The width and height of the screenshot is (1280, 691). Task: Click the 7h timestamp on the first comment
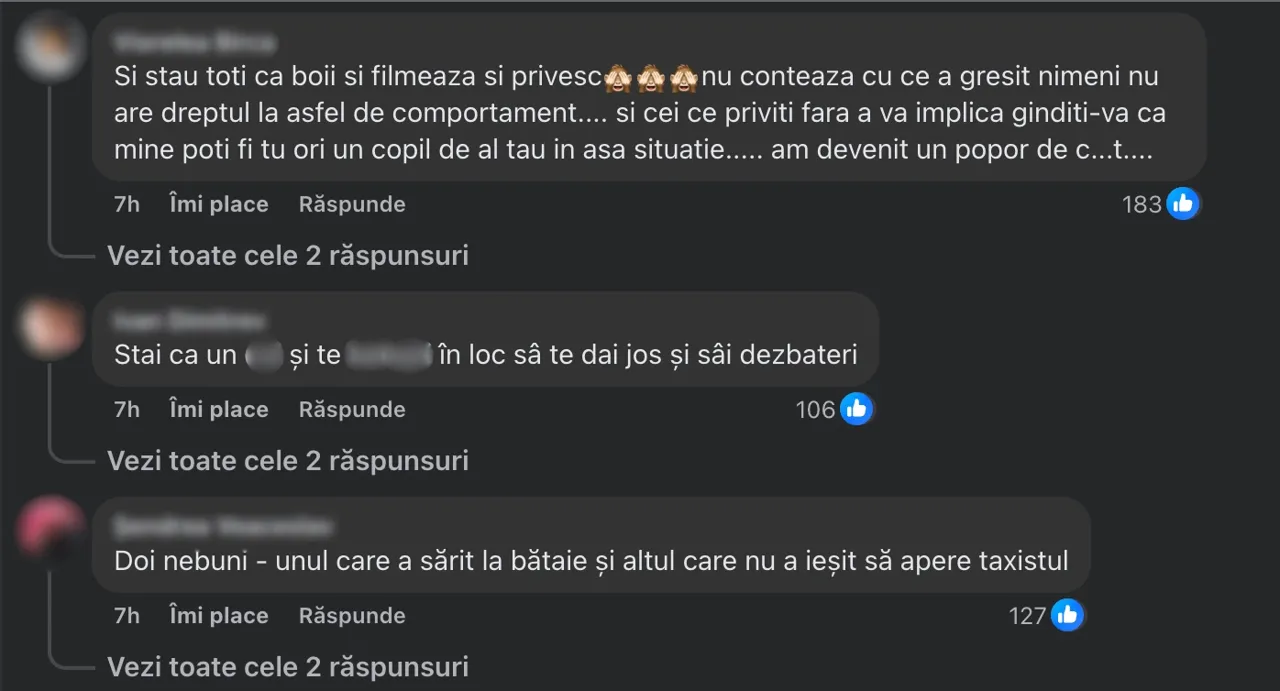coord(127,204)
